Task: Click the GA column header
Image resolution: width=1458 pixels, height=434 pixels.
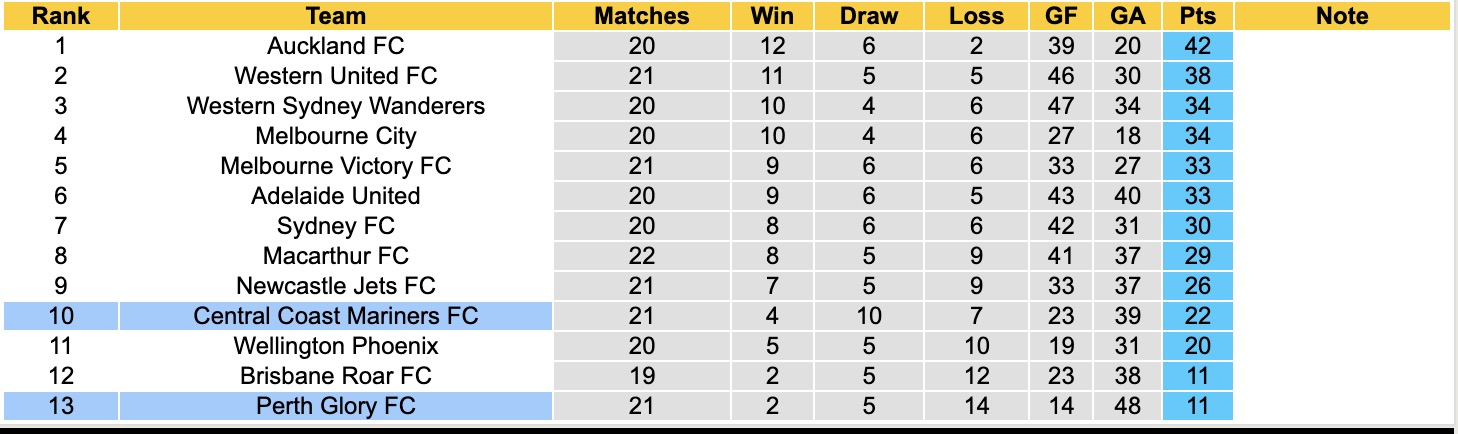Action: point(1126,16)
